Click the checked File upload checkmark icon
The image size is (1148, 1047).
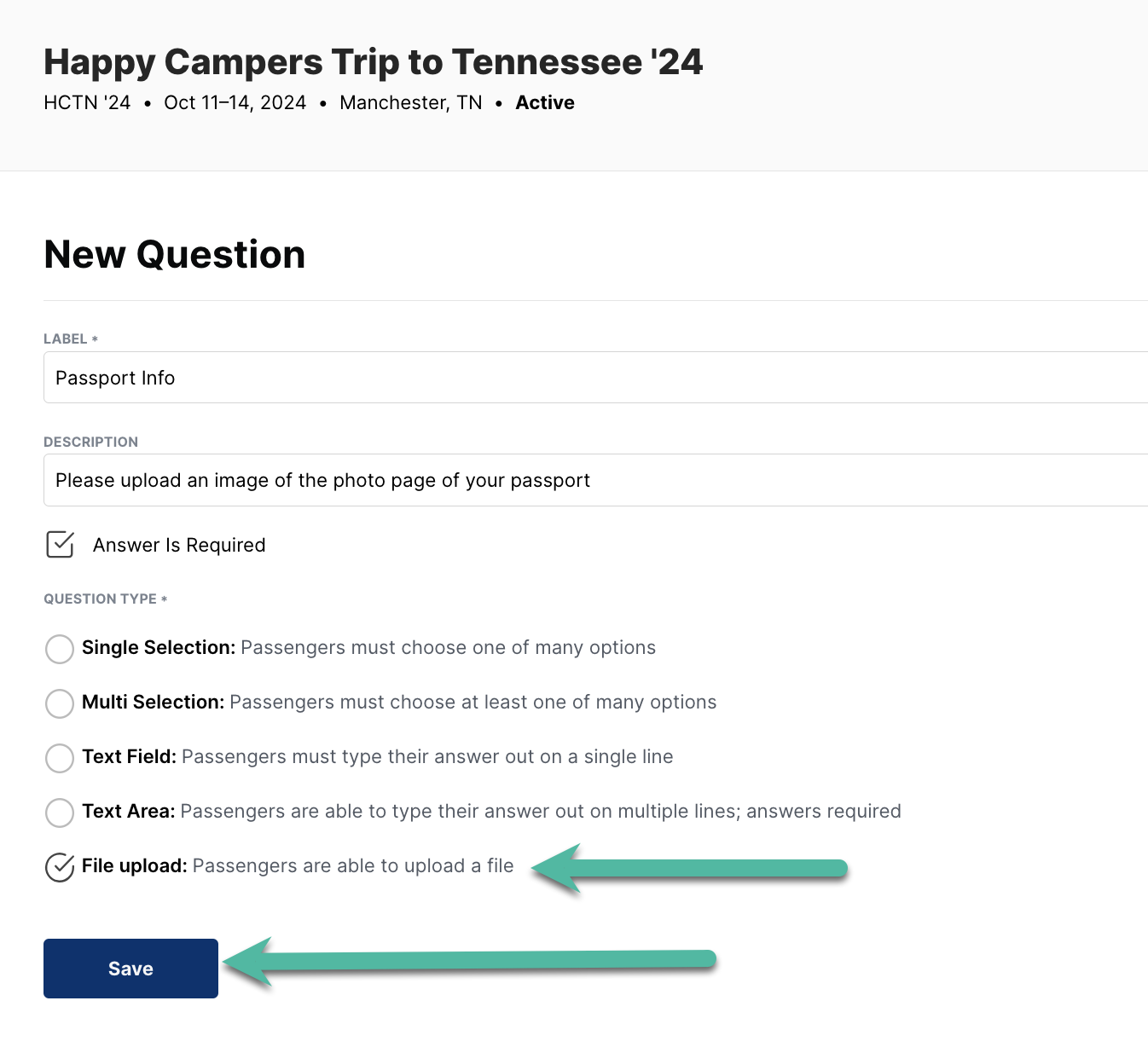tap(59, 868)
